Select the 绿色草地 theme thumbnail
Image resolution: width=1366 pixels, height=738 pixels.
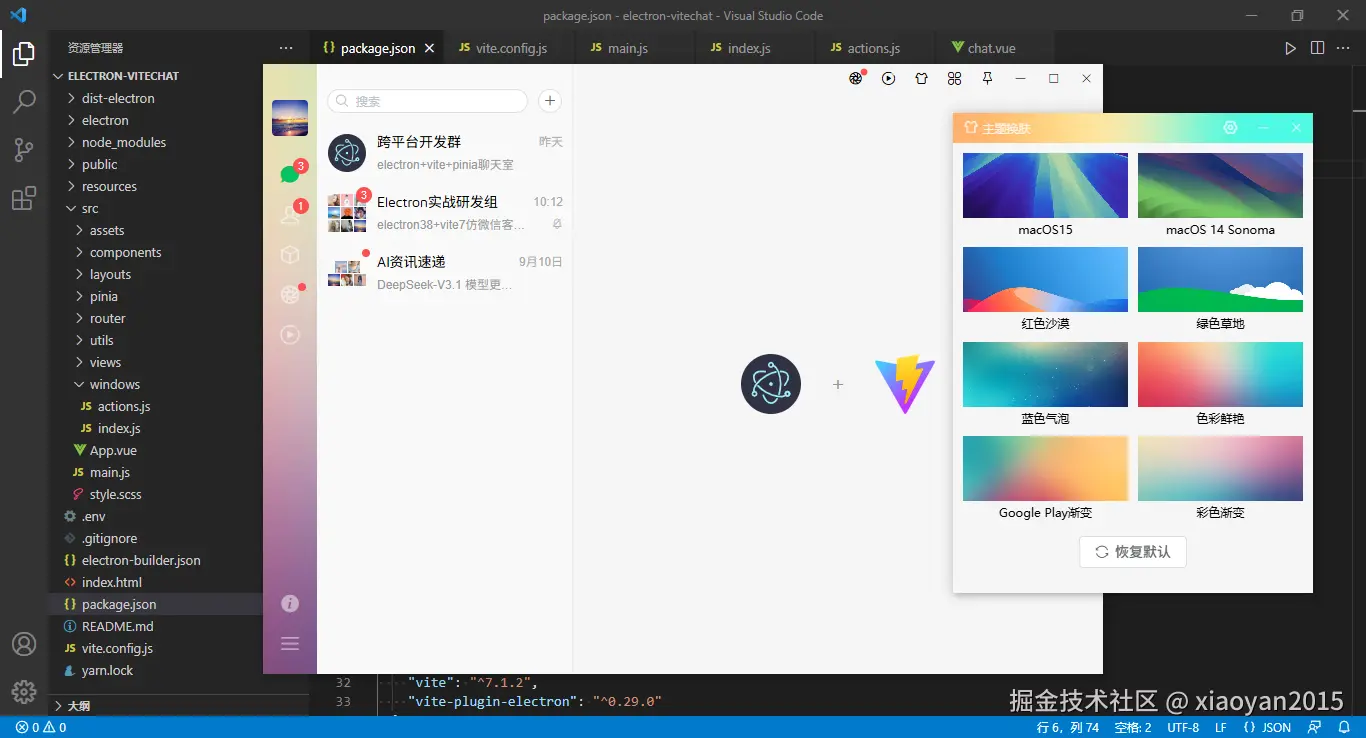coord(1219,279)
